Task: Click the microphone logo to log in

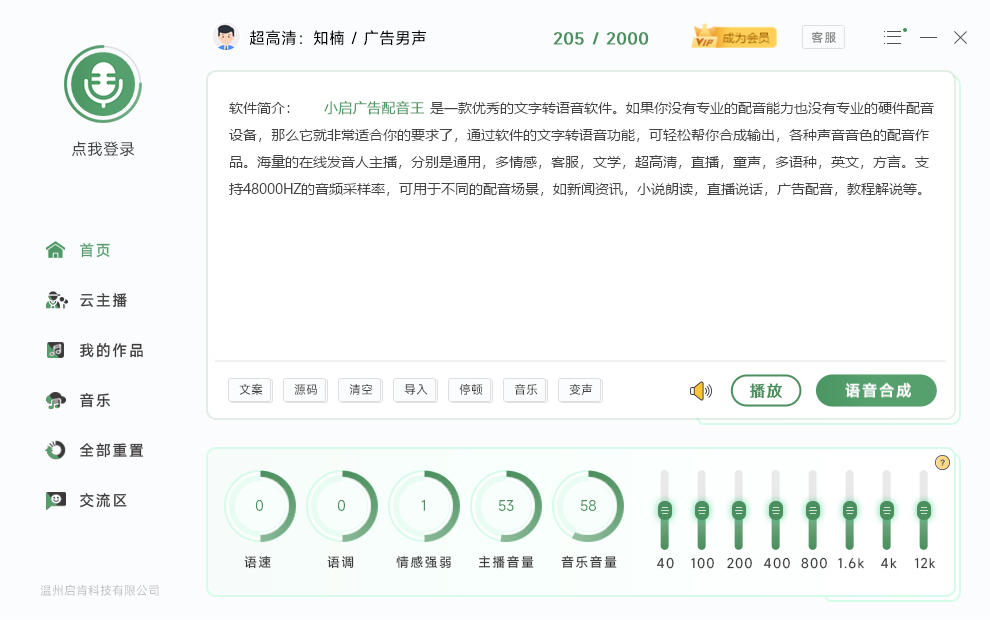Action: pos(103,85)
